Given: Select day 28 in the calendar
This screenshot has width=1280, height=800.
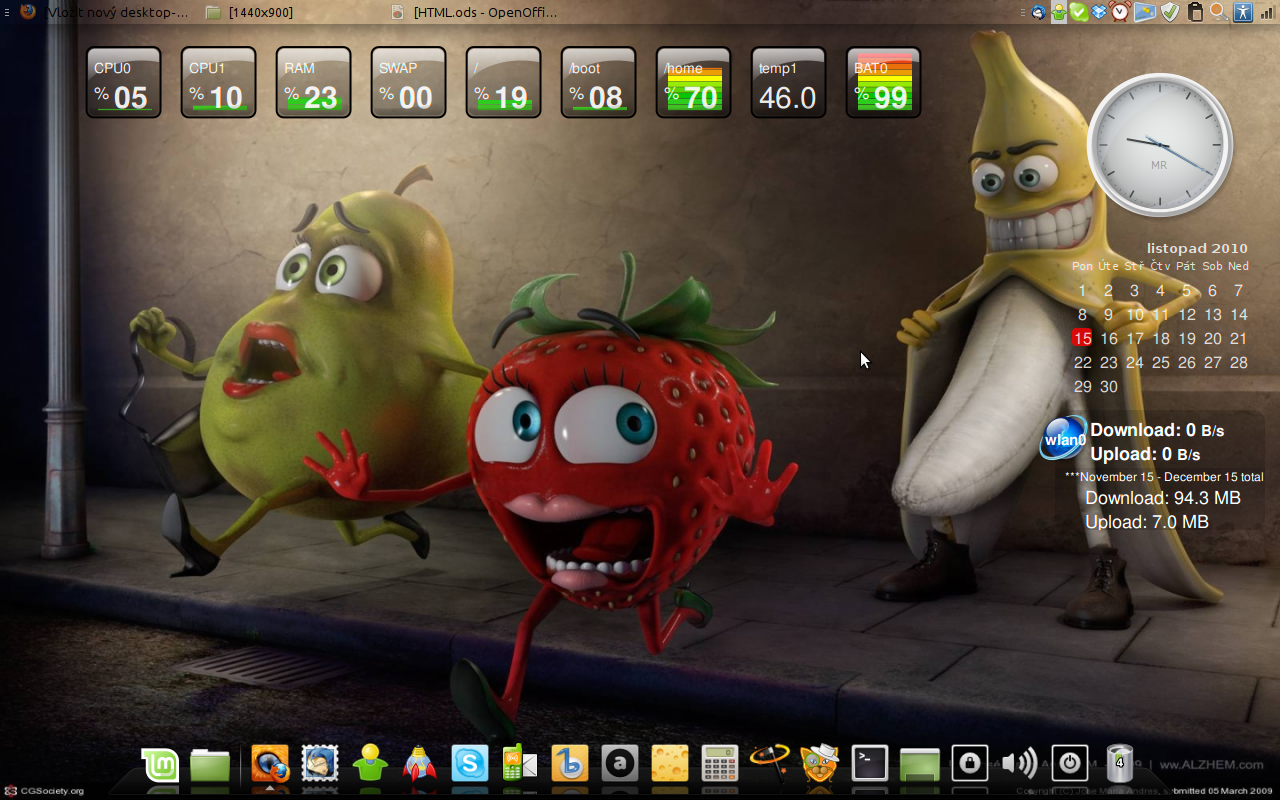Looking at the screenshot, I should [x=1238, y=362].
